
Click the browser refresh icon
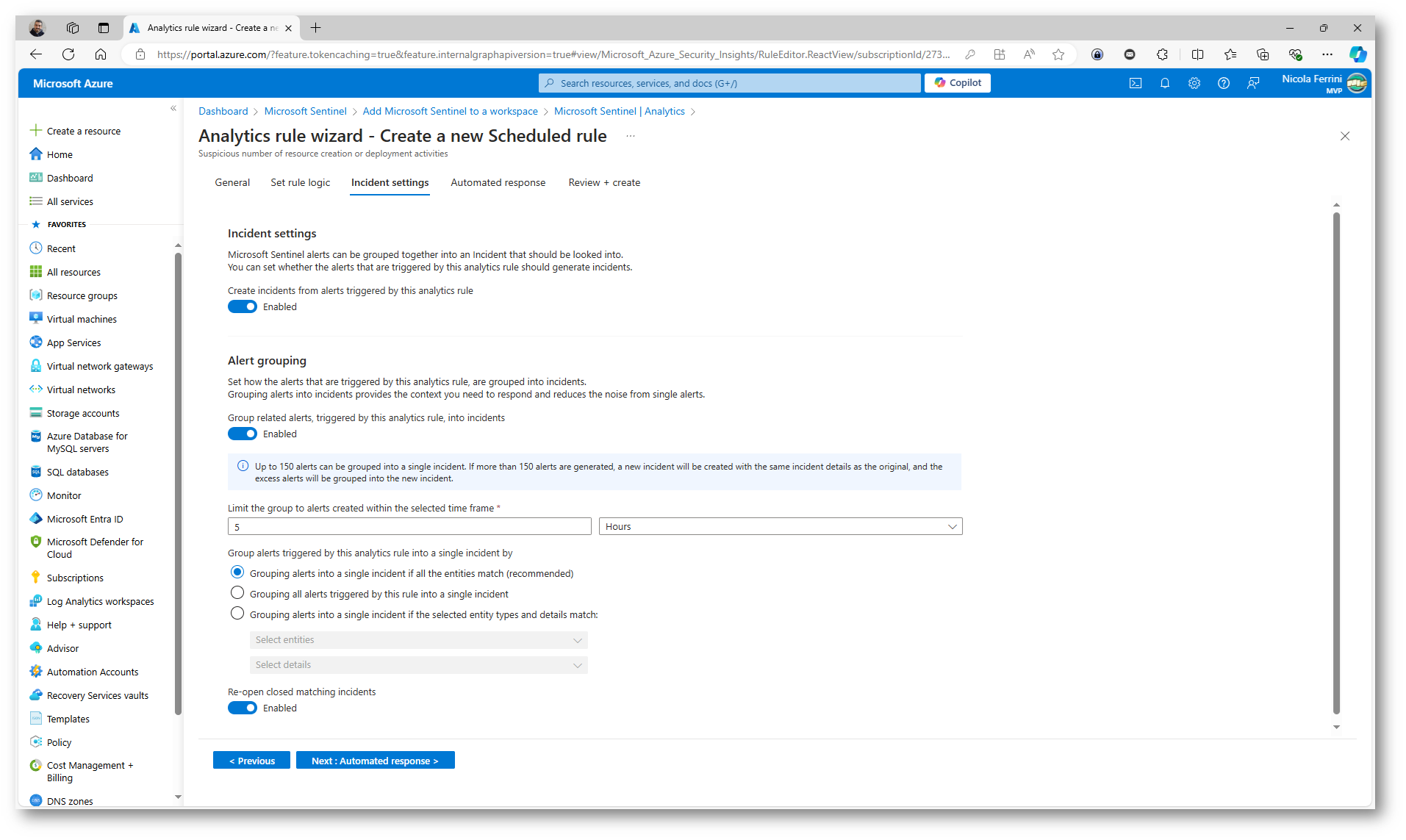68,54
